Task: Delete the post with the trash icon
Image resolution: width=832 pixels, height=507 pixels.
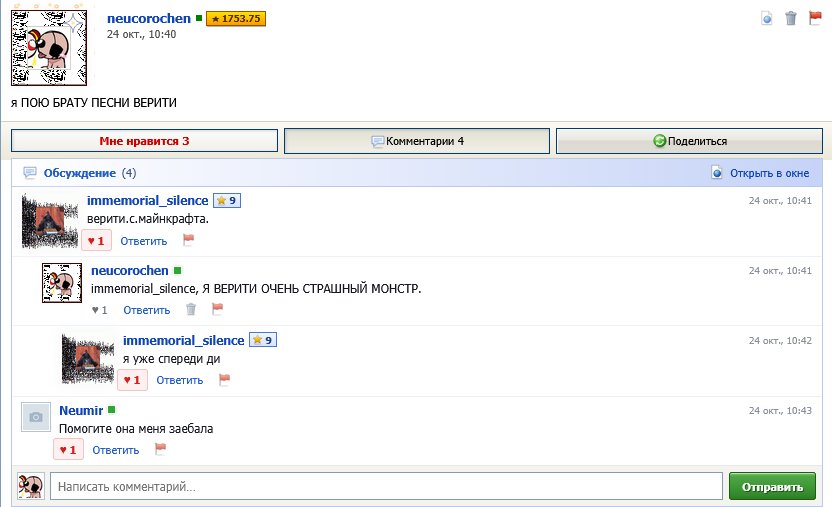Action: coord(791,19)
